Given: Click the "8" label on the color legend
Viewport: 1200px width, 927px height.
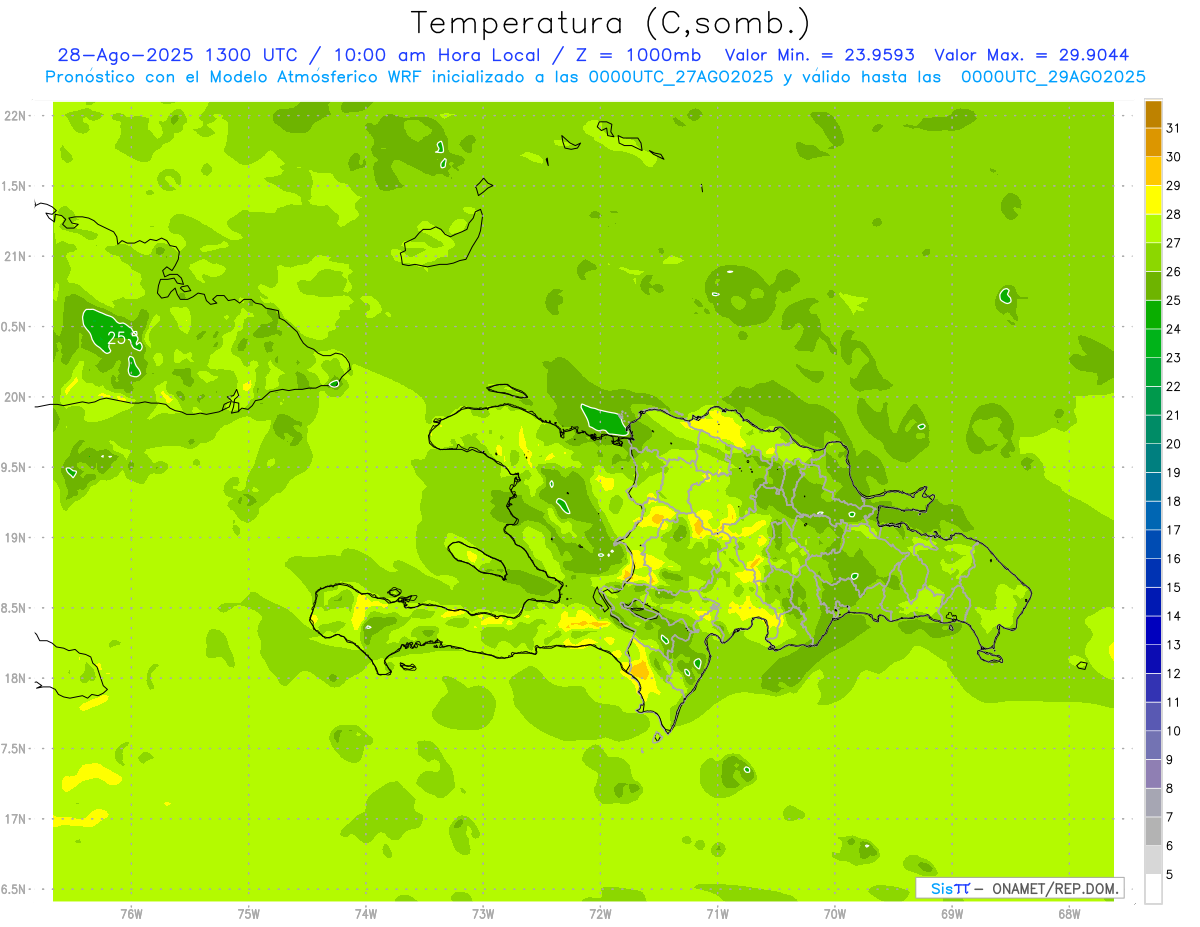Looking at the screenshot, I should click(x=1169, y=789).
